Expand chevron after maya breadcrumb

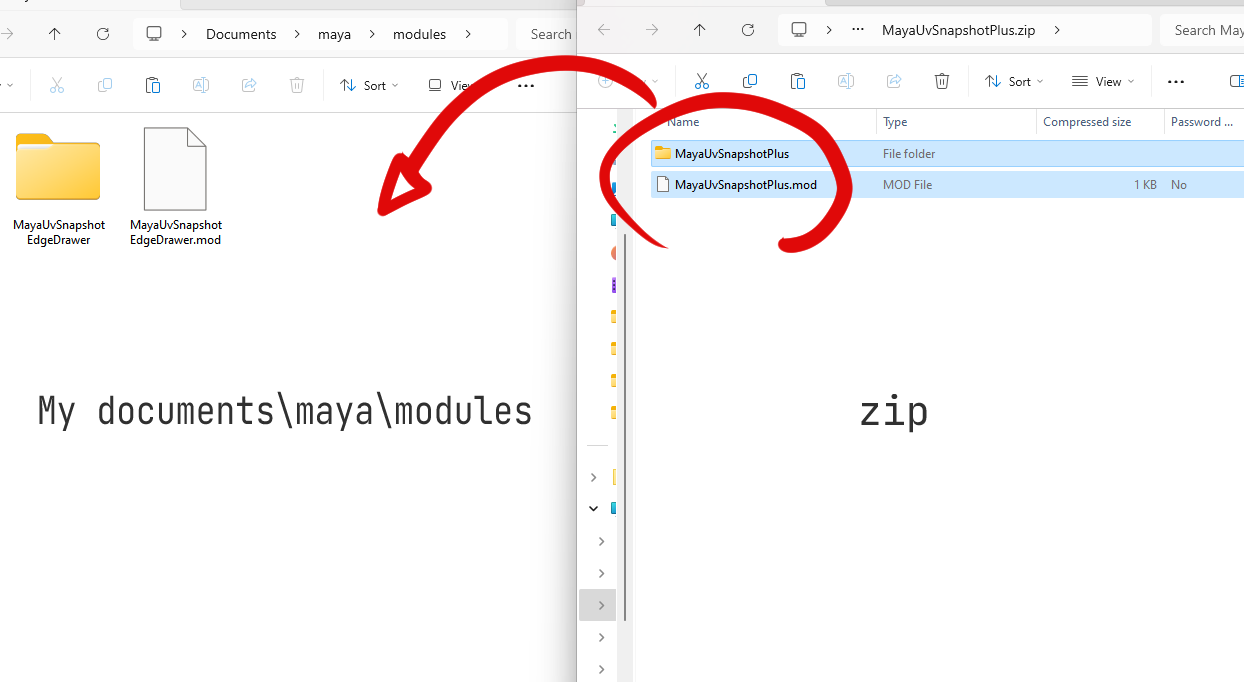371,34
